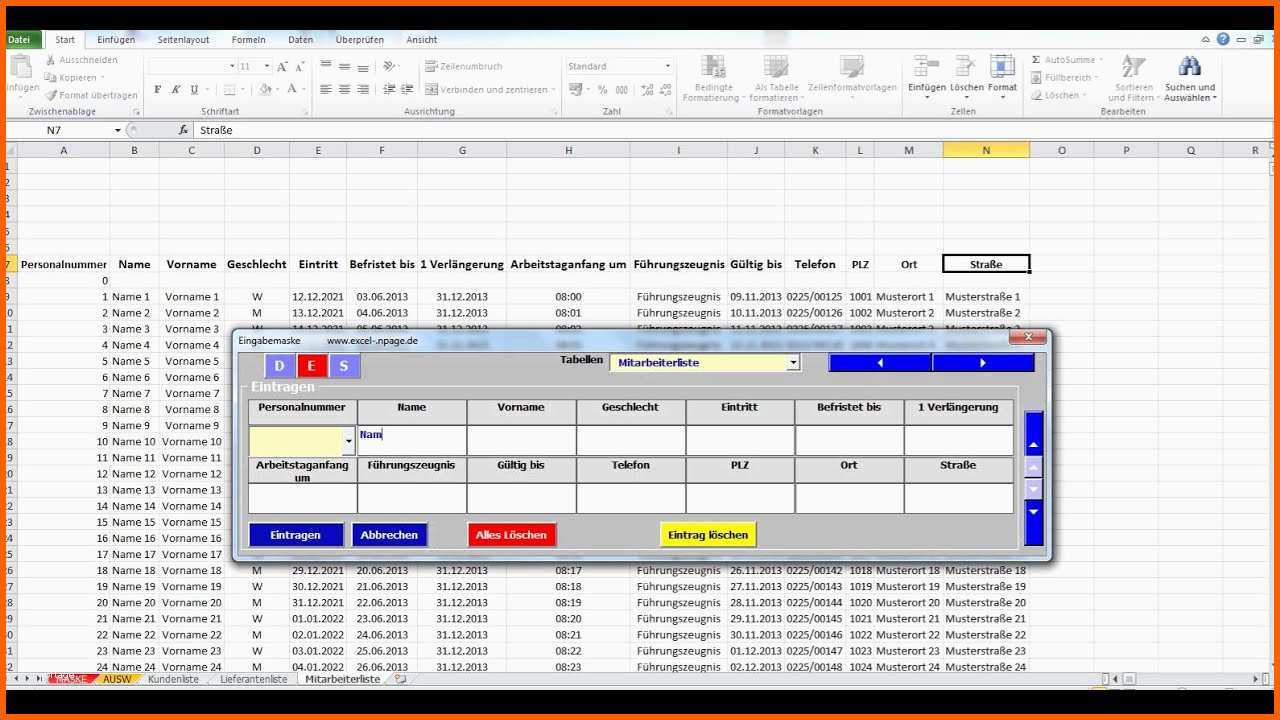Open the Tabellen dropdown showing Mitarbeiterliste

point(793,363)
